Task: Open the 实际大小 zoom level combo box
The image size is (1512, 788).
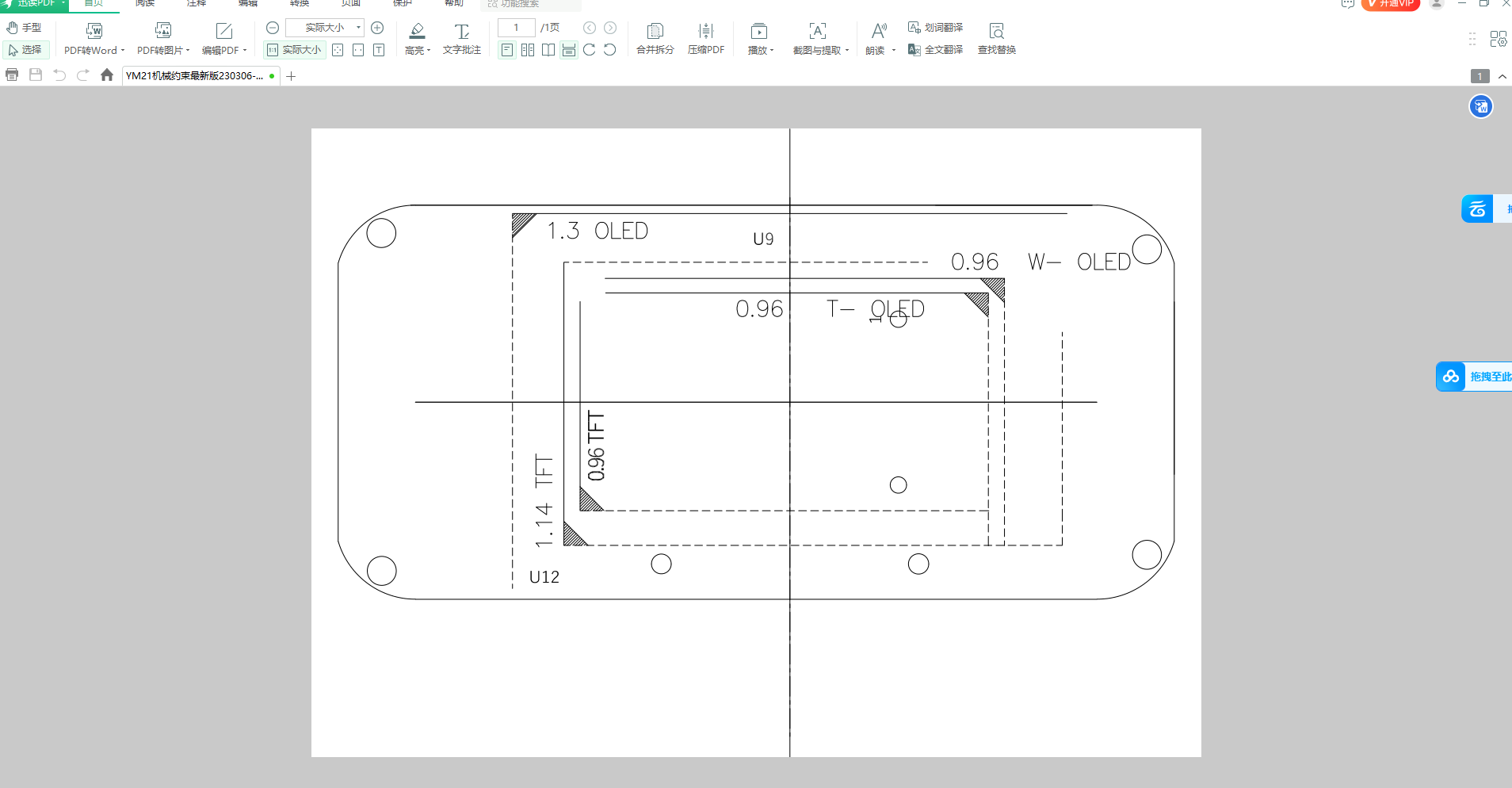Action: pyautogui.click(x=325, y=28)
